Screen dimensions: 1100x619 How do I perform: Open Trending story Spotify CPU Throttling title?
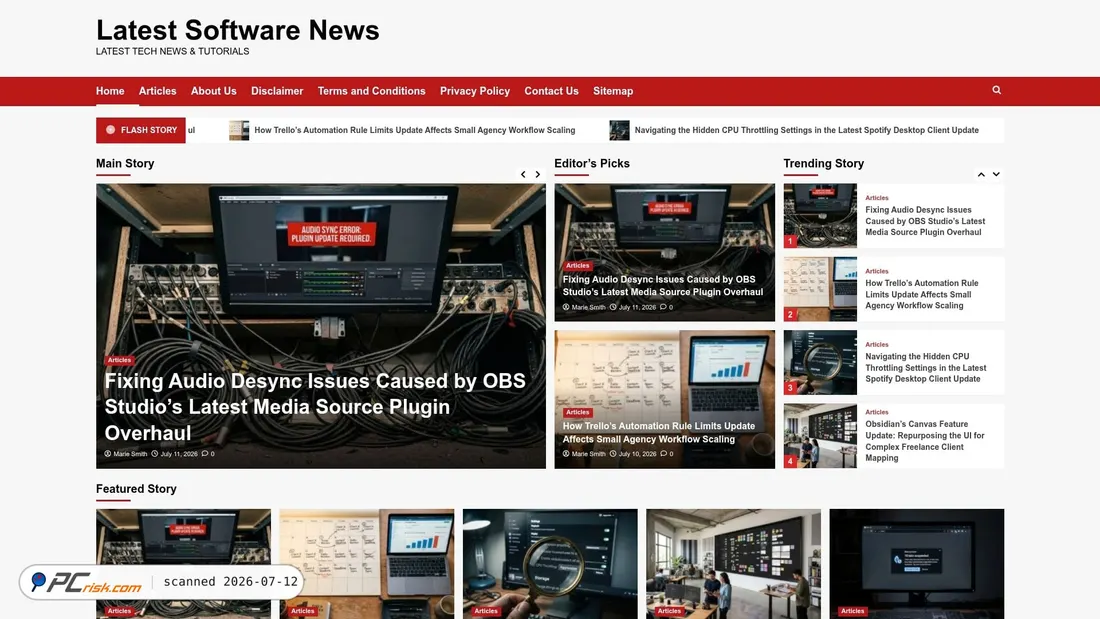point(925,368)
